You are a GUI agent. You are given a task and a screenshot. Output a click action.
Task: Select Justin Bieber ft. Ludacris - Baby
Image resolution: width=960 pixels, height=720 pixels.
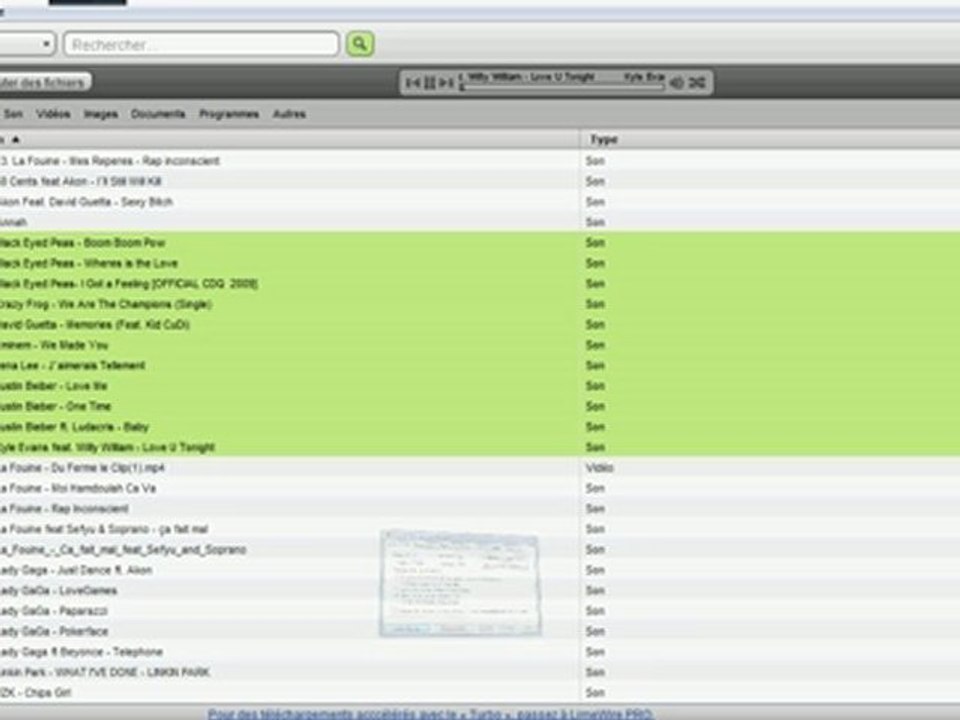tap(480, 427)
